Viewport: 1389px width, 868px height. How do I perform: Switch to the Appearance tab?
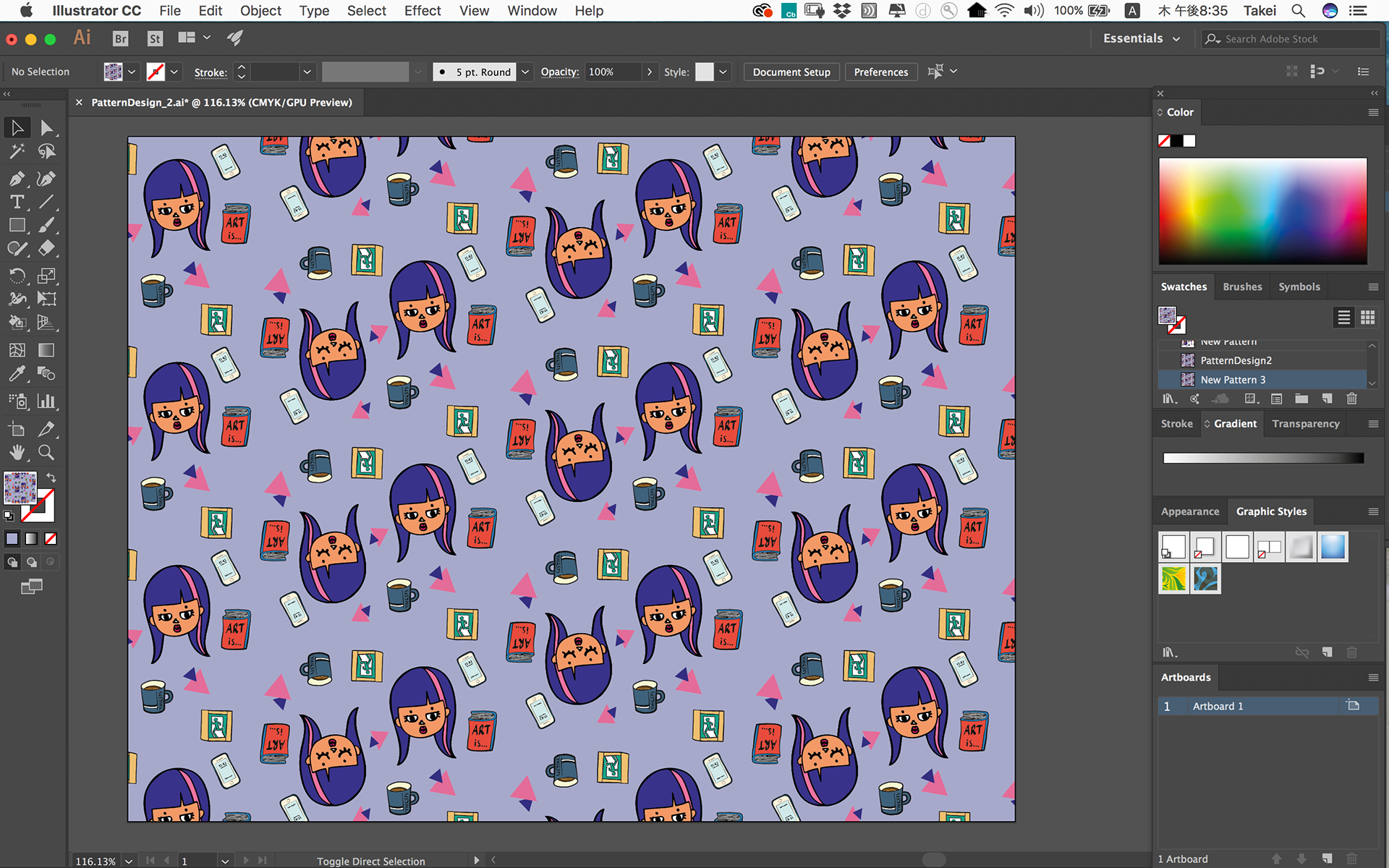pyautogui.click(x=1189, y=511)
